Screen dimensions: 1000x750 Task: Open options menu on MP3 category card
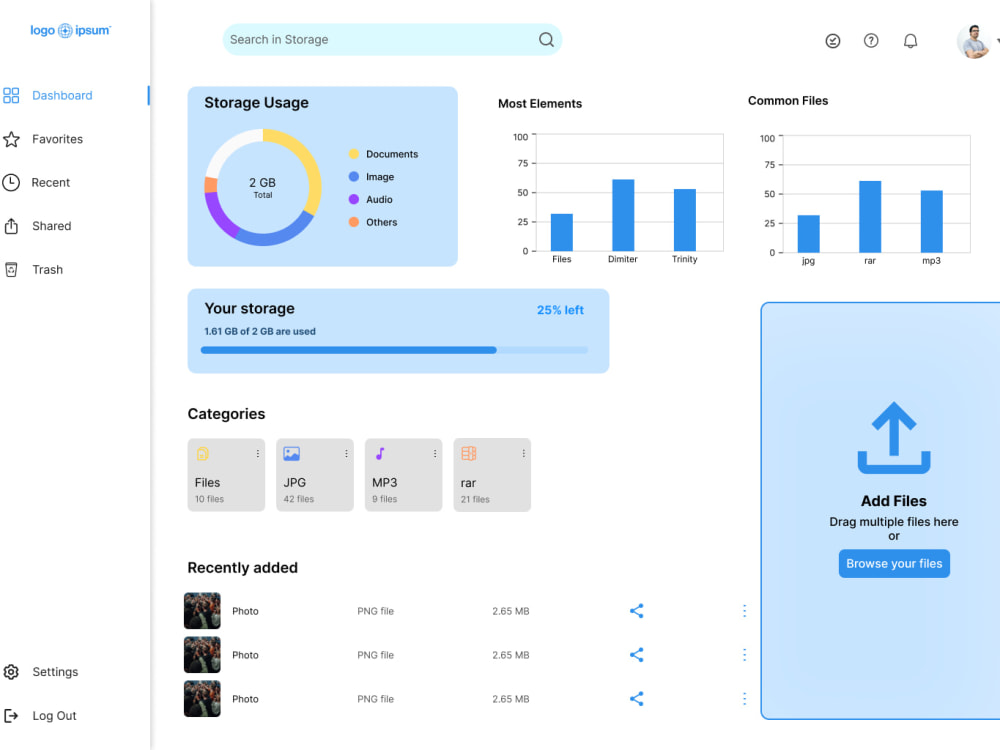[x=435, y=453]
